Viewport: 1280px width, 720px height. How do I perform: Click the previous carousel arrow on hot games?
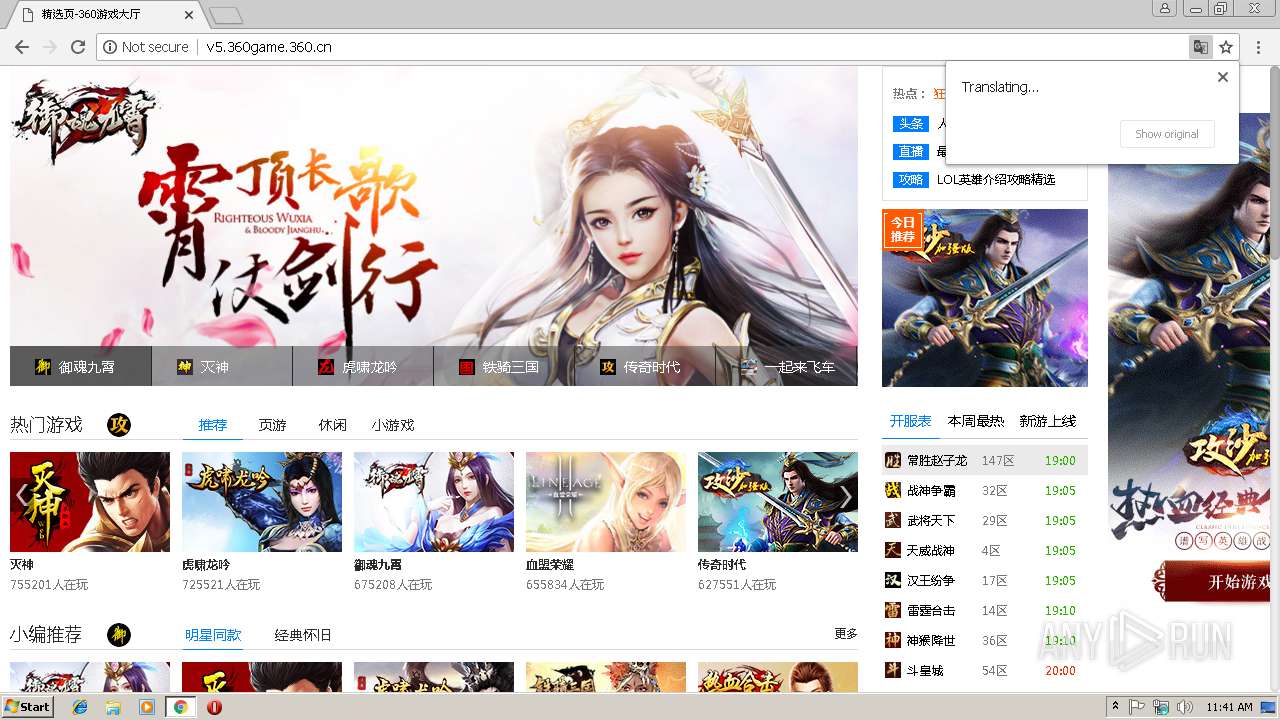click(x=22, y=496)
